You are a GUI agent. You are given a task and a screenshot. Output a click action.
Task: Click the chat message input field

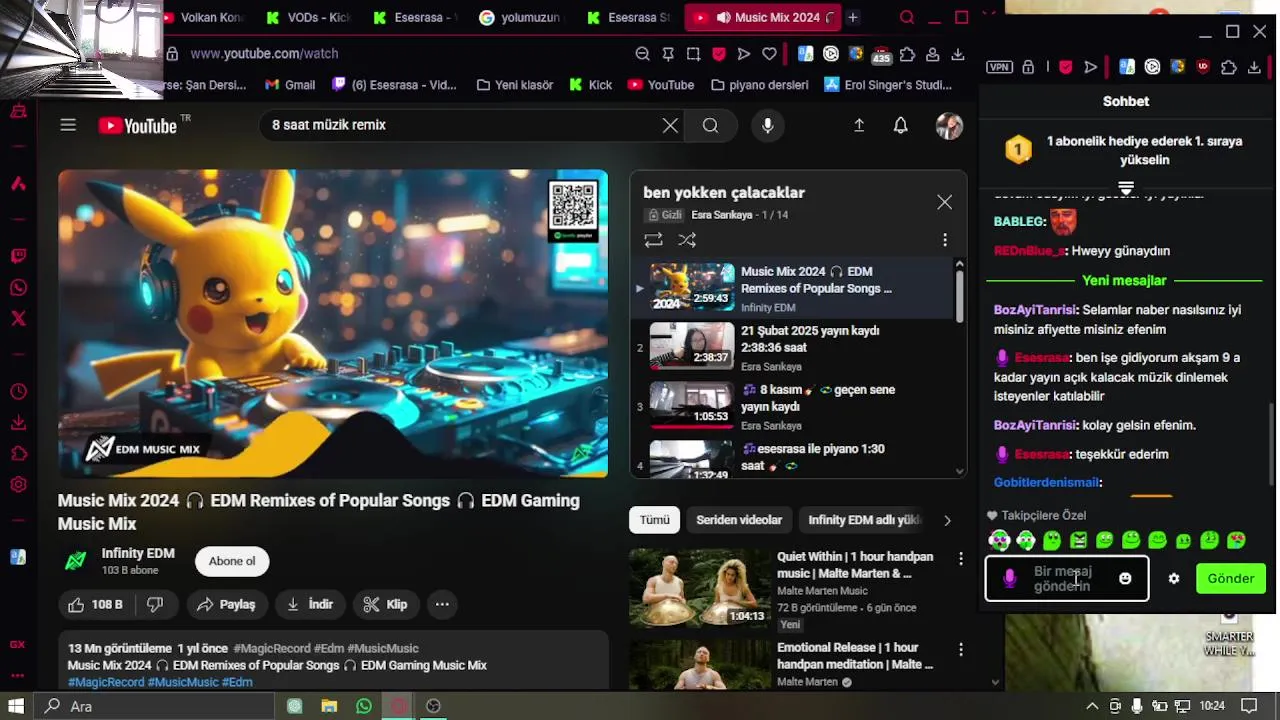pos(1067,578)
